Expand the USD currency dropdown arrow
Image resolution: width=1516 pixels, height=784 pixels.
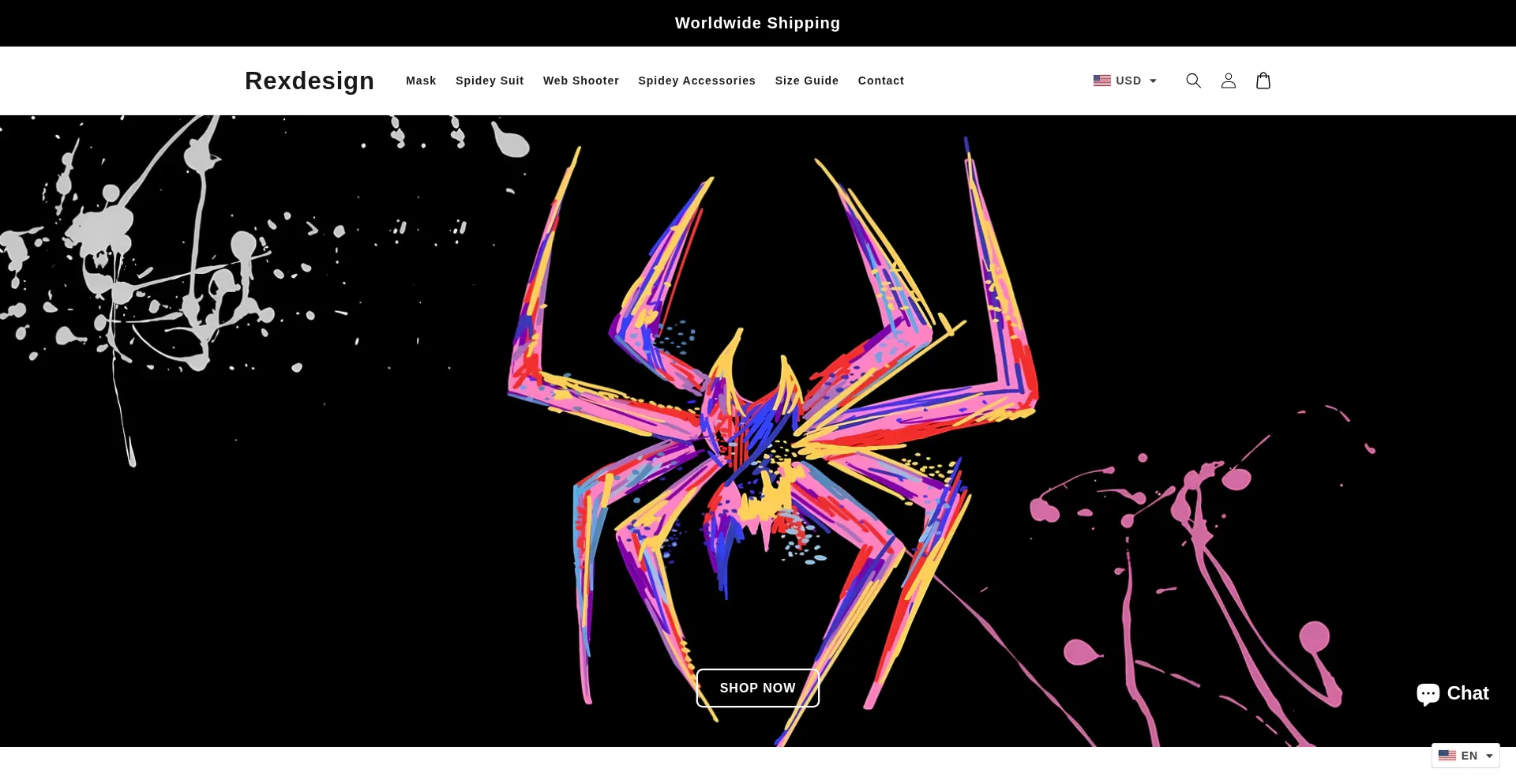(1153, 81)
